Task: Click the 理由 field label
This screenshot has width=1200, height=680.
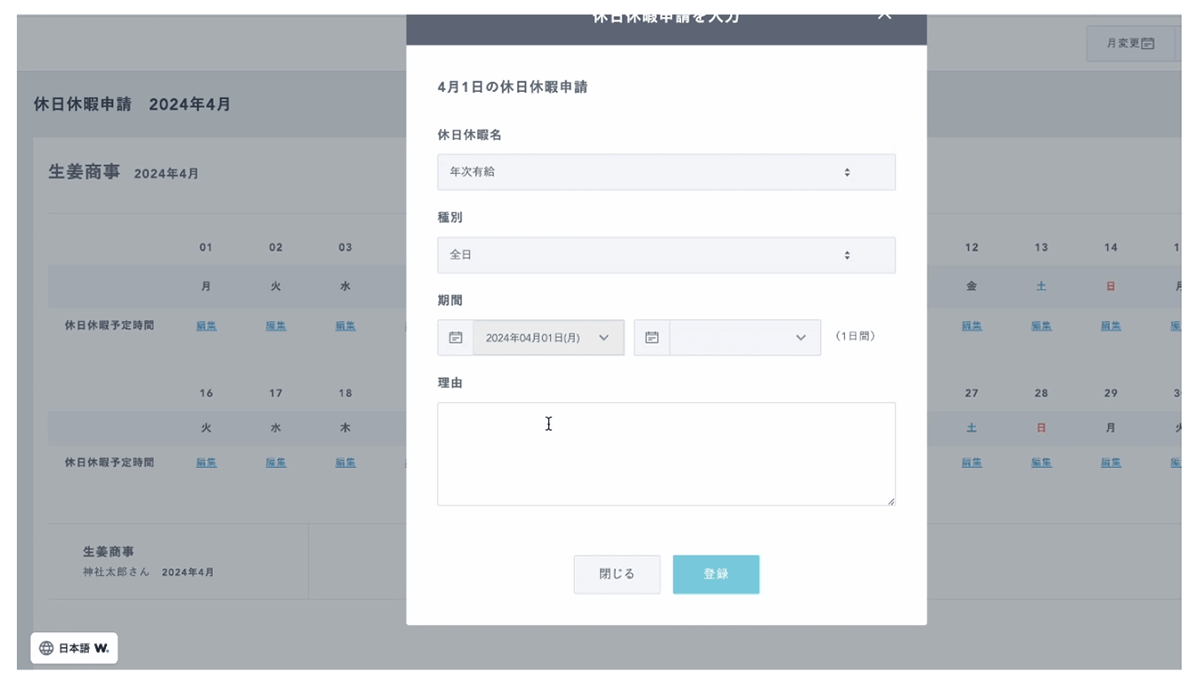Action: click(x=450, y=383)
